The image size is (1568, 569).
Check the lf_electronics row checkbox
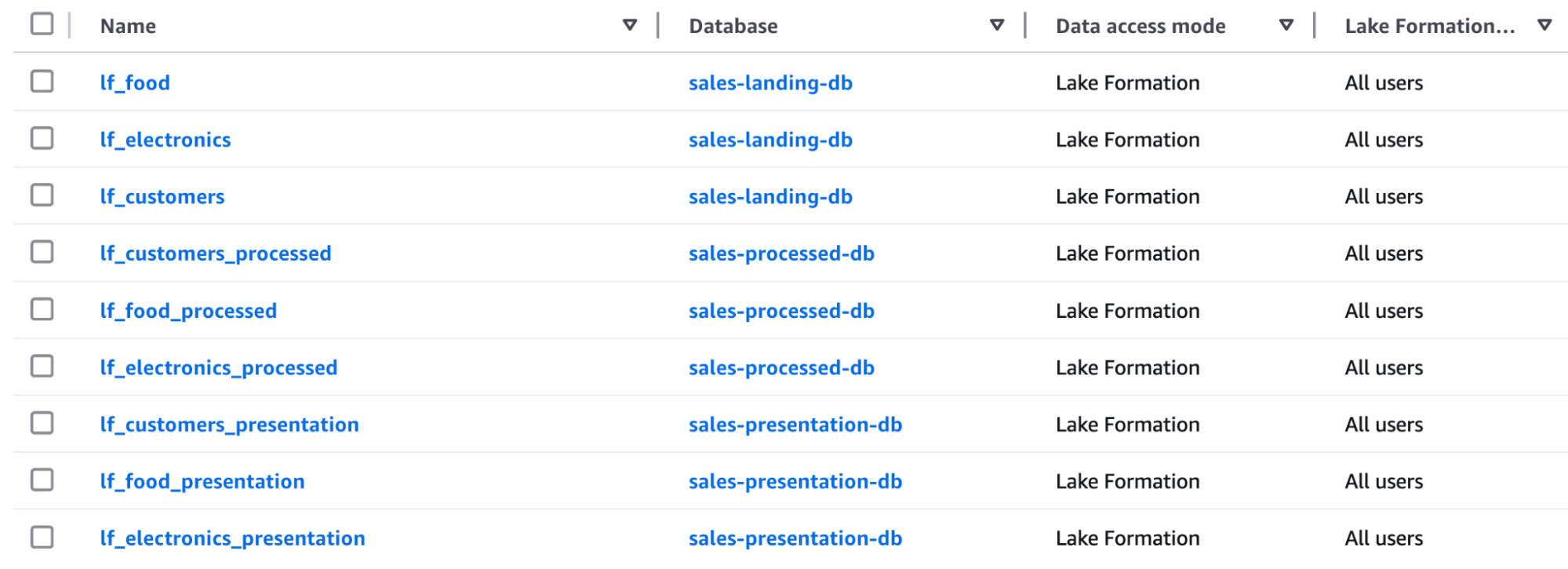tap(42, 139)
